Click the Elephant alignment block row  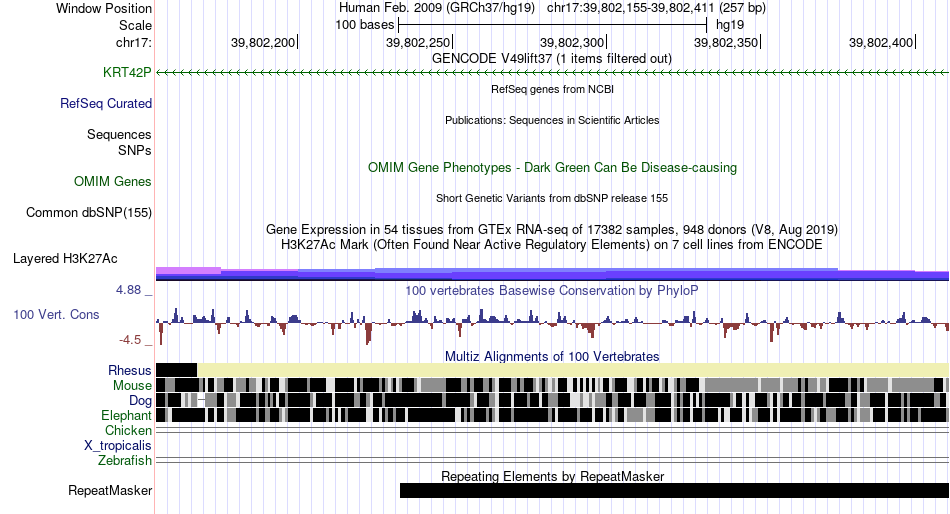pyautogui.click(x=553, y=415)
